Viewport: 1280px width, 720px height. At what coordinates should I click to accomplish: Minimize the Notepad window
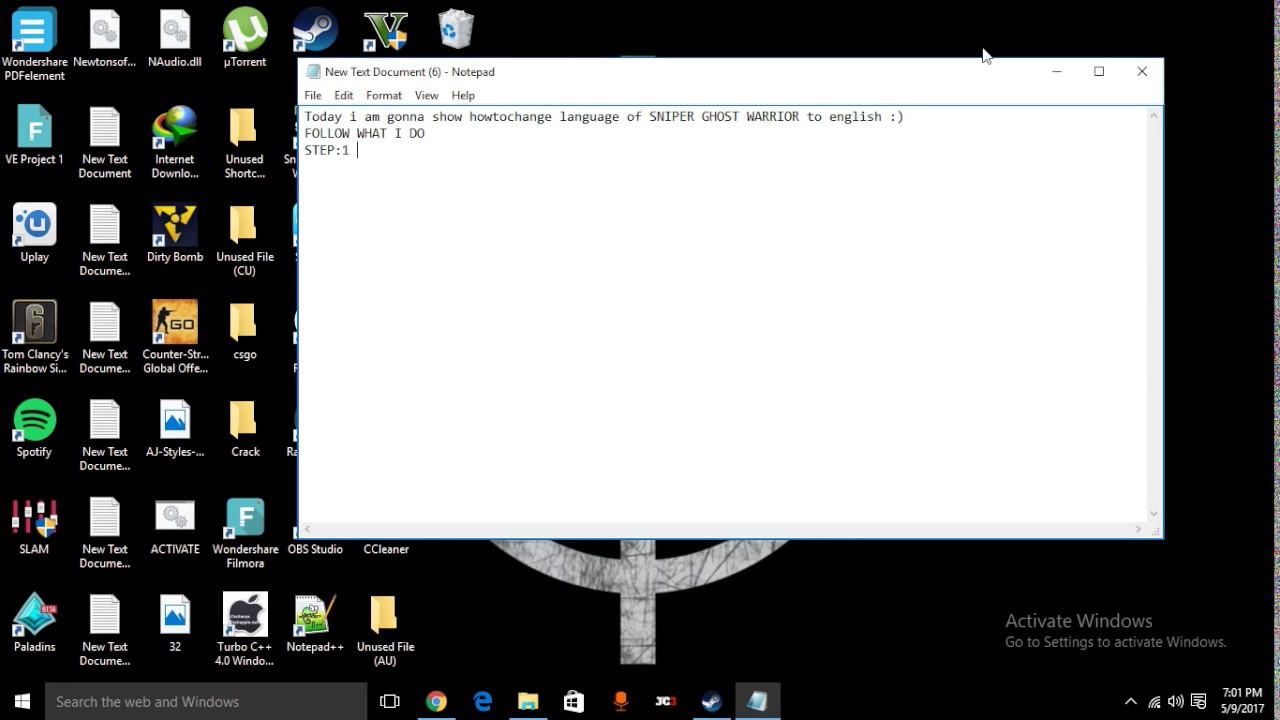[x=1056, y=71]
